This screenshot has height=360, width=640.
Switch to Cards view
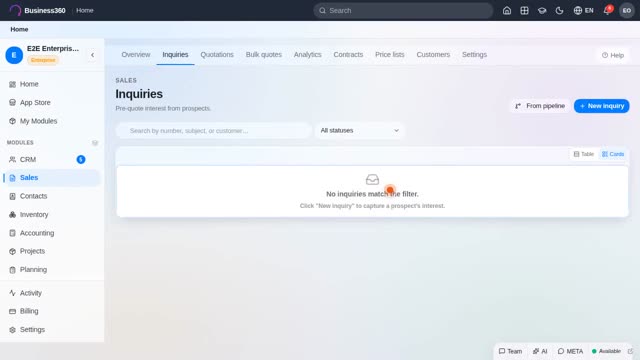point(613,154)
